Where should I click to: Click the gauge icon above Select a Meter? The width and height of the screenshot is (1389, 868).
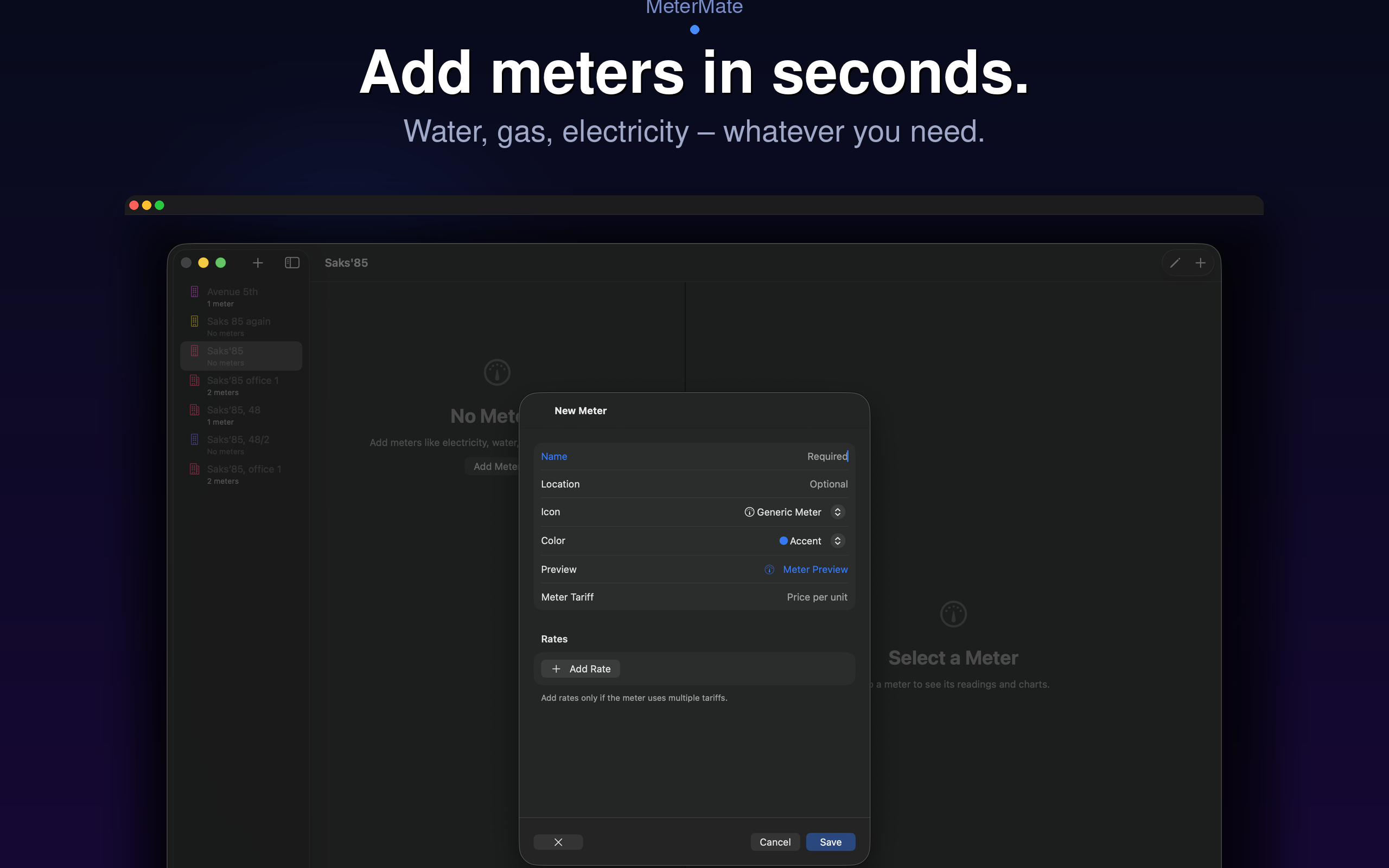953,614
